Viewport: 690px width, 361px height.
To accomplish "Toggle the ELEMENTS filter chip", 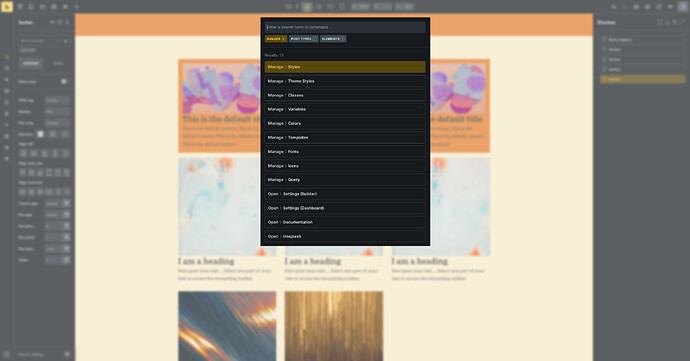I will [x=333, y=39].
